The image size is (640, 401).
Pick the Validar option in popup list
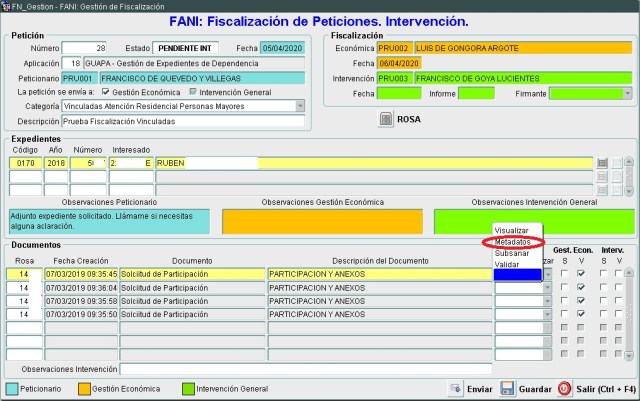[508, 264]
